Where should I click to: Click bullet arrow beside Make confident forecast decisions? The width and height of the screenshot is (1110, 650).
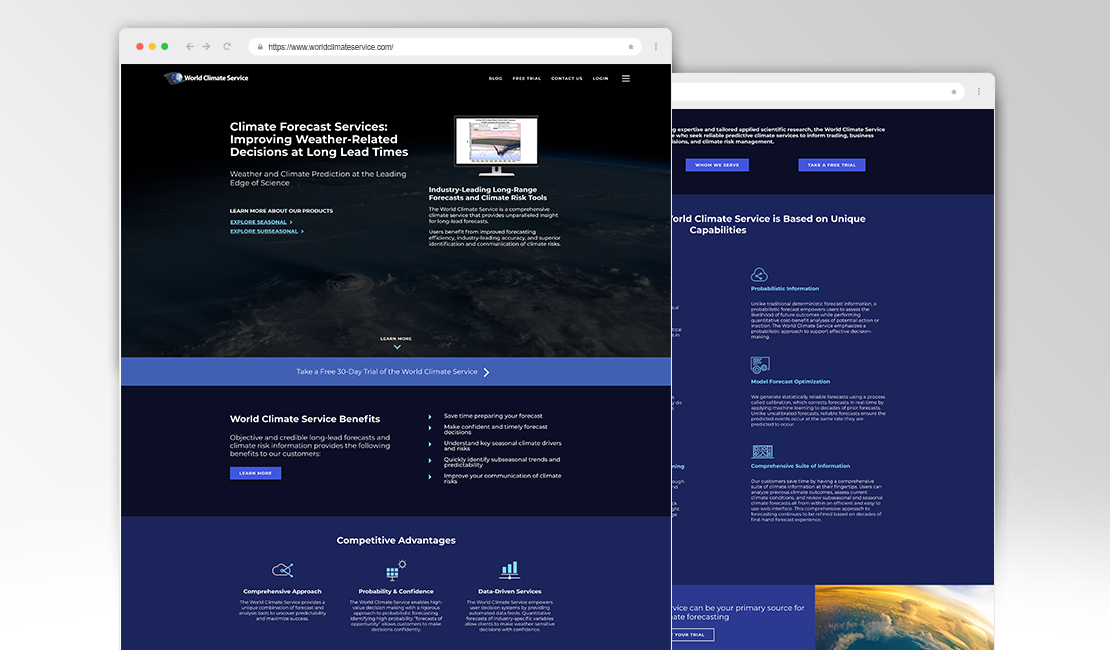(x=430, y=428)
